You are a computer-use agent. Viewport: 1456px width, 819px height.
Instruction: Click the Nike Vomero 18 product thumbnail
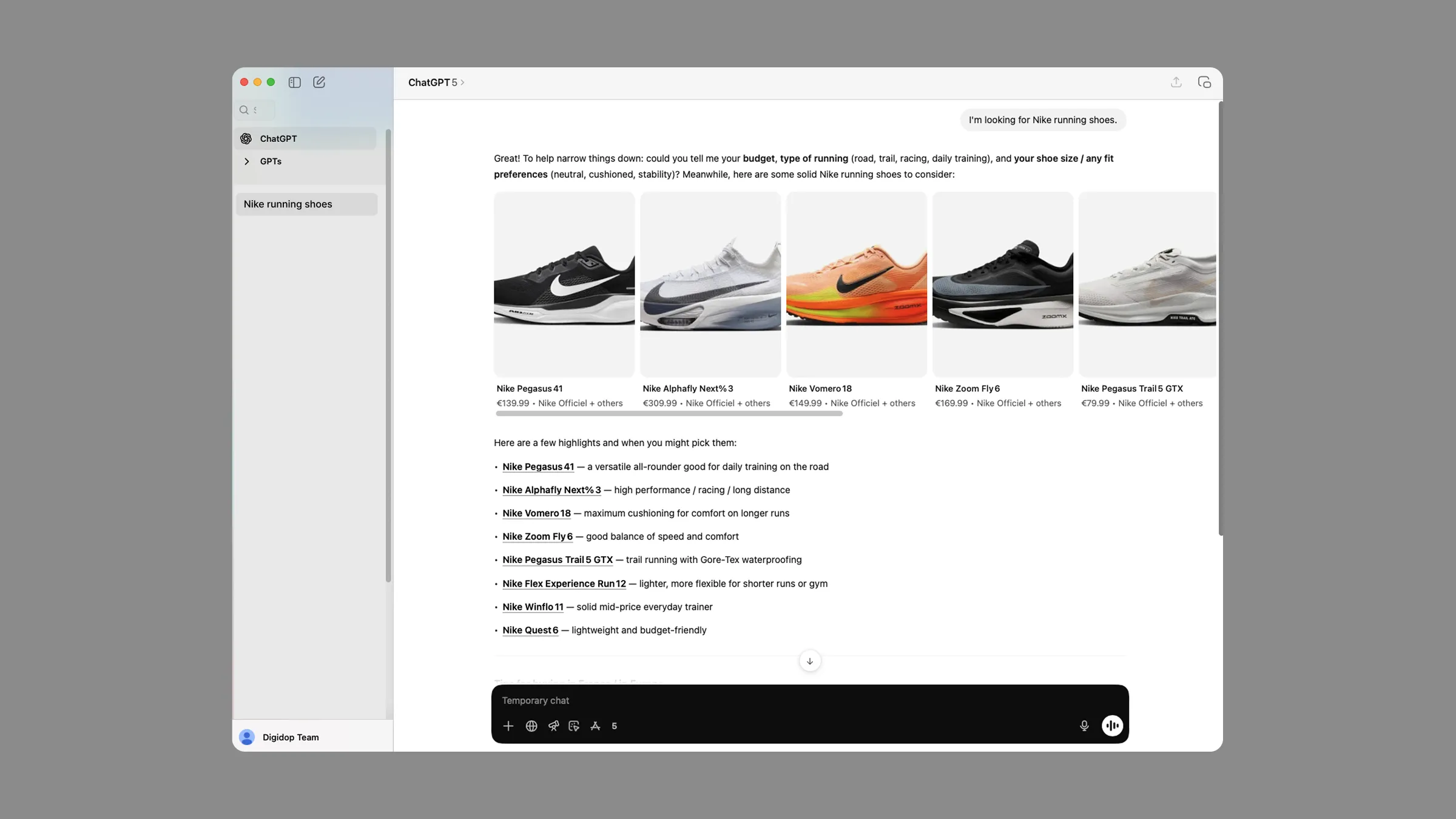click(x=856, y=284)
